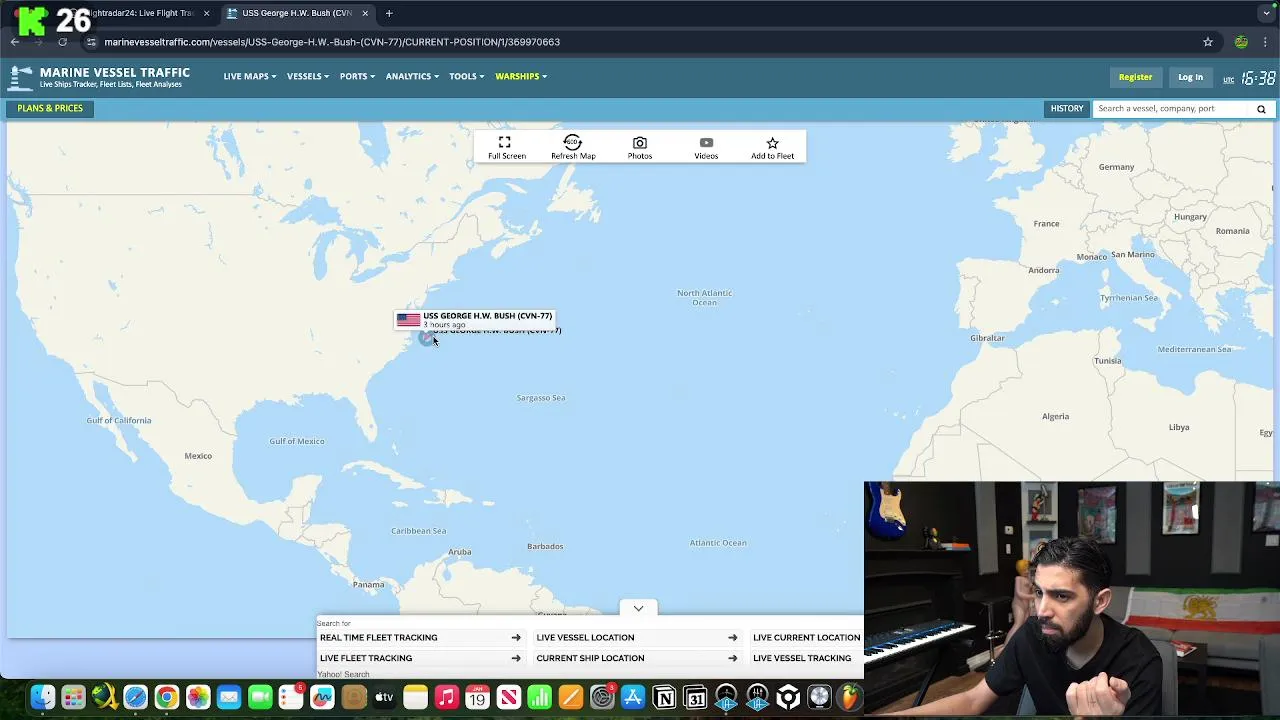This screenshot has width=1280, height=720.
Task: Collapse the ad panel with chevron
Action: tap(638, 608)
